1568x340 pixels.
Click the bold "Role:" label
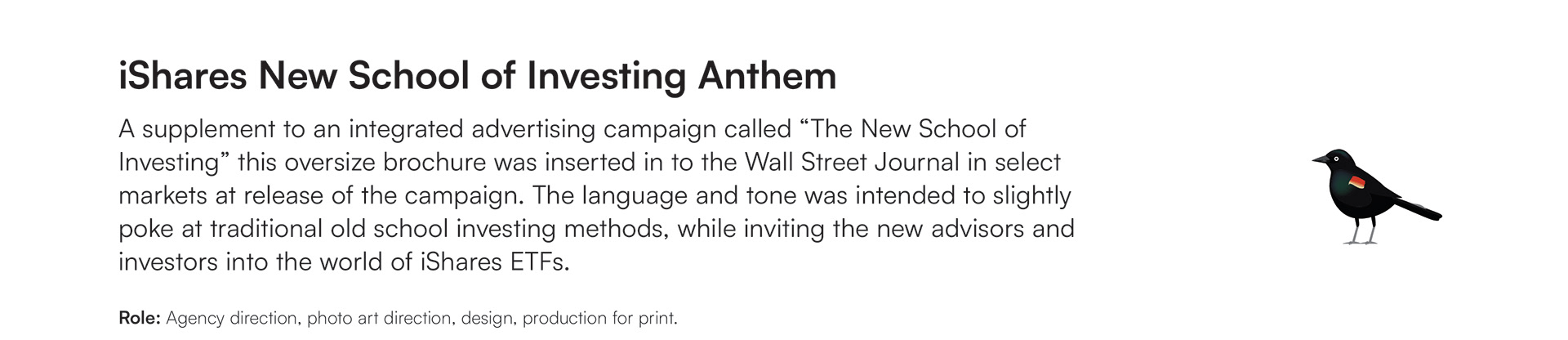[x=140, y=318]
